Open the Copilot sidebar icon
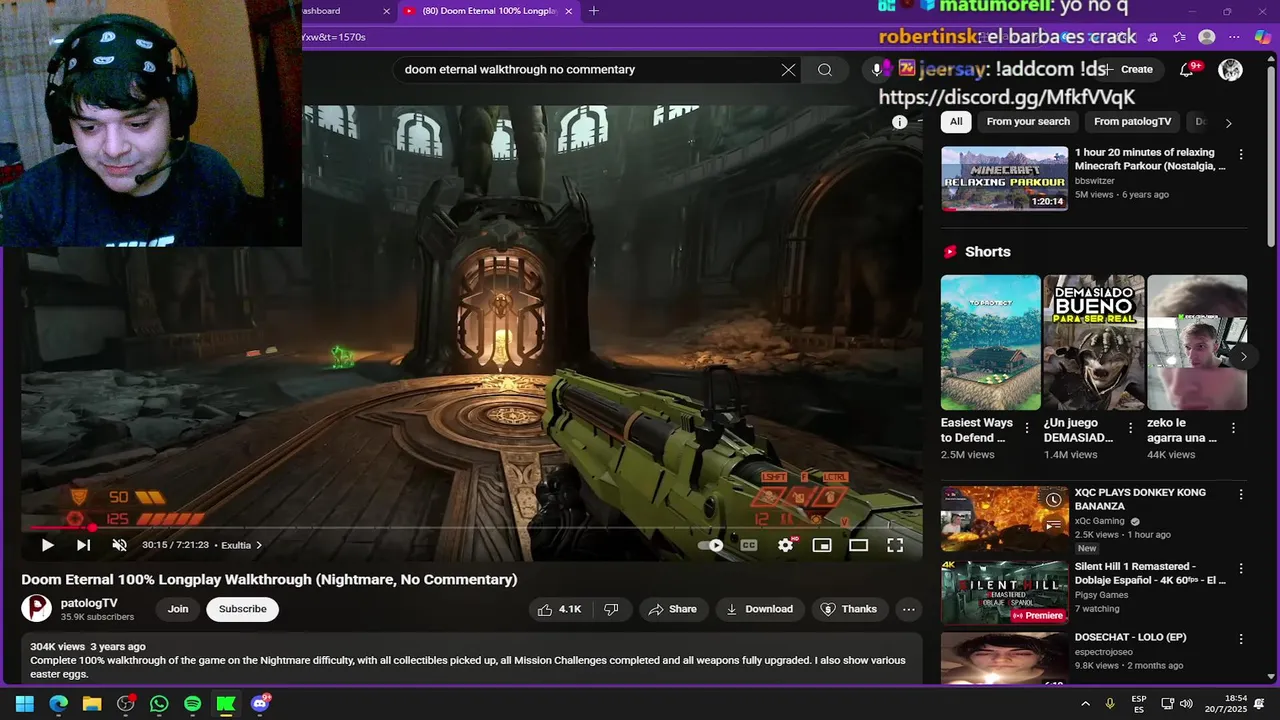The image size is (1280, 720). pos(1263,37)
